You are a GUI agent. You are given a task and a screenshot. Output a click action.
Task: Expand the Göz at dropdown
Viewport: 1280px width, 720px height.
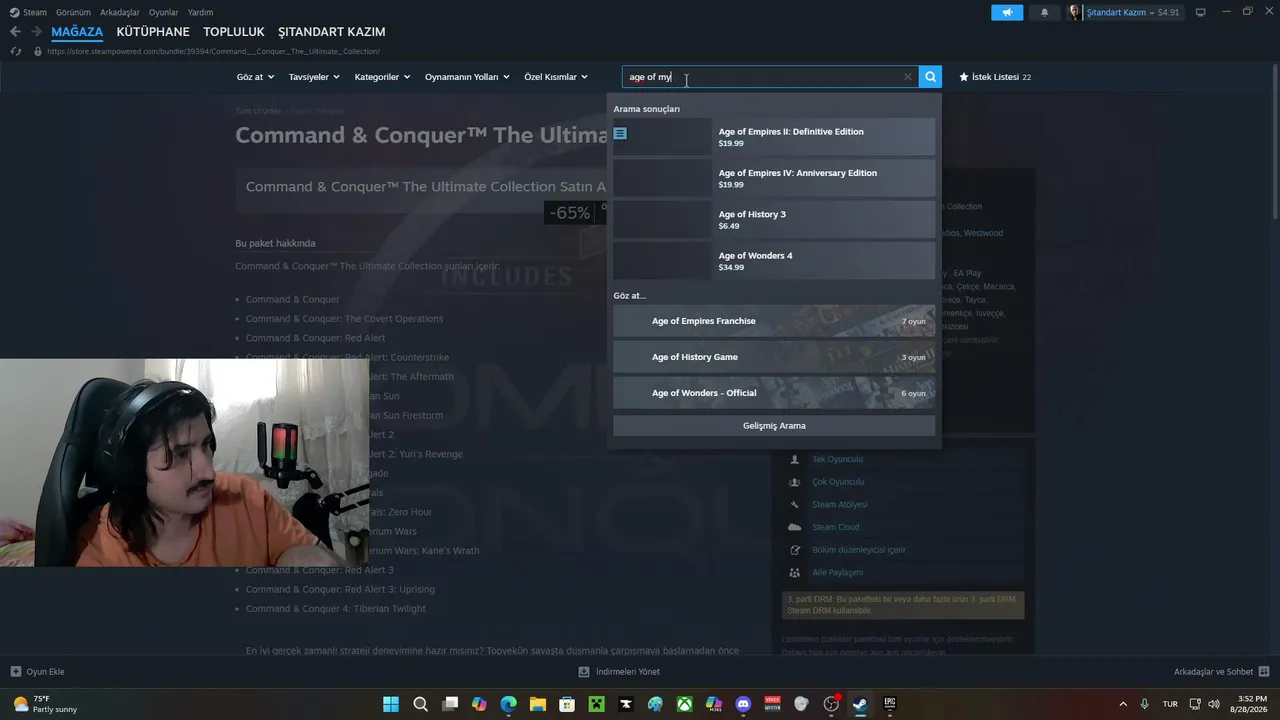coord(255,77)
